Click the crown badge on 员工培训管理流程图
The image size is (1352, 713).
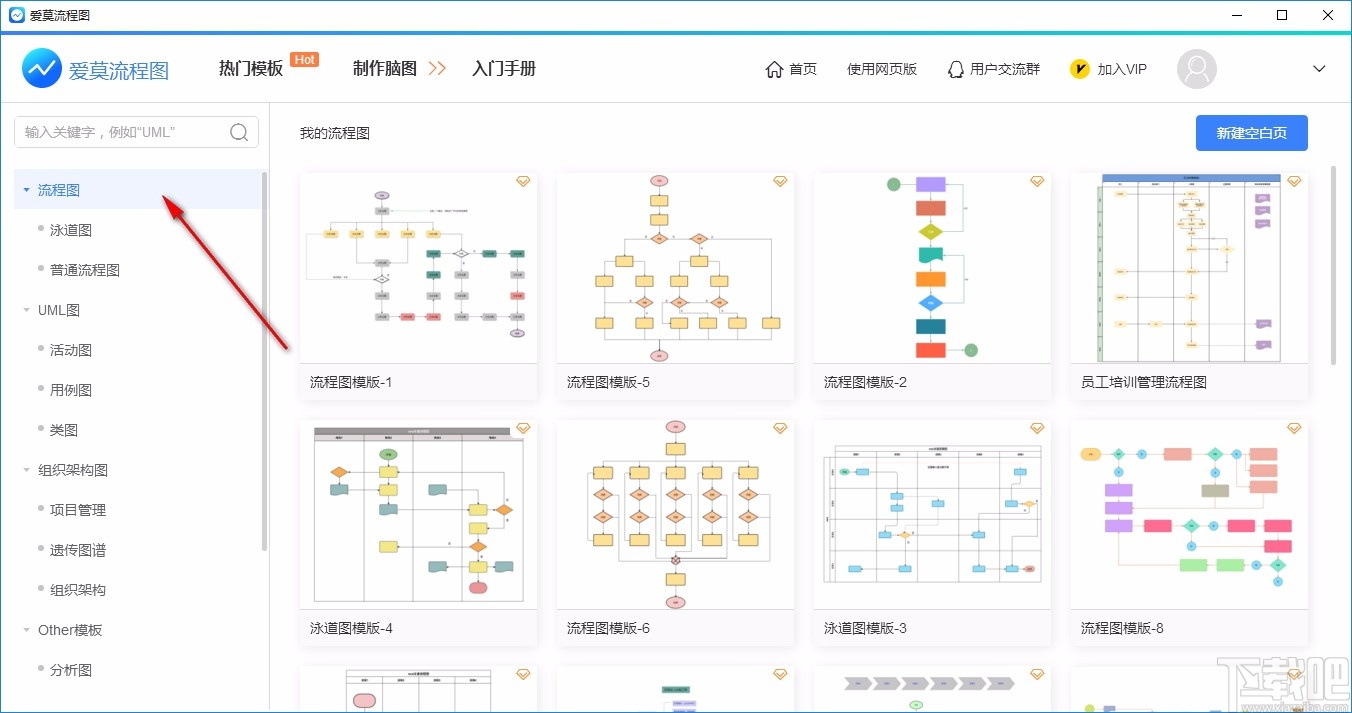(x=1294, y=181)
